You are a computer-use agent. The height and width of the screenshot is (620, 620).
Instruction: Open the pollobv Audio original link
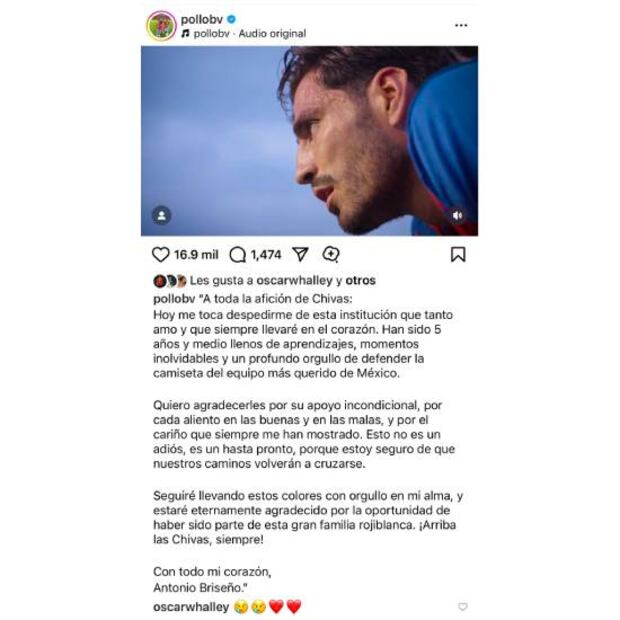250,34
